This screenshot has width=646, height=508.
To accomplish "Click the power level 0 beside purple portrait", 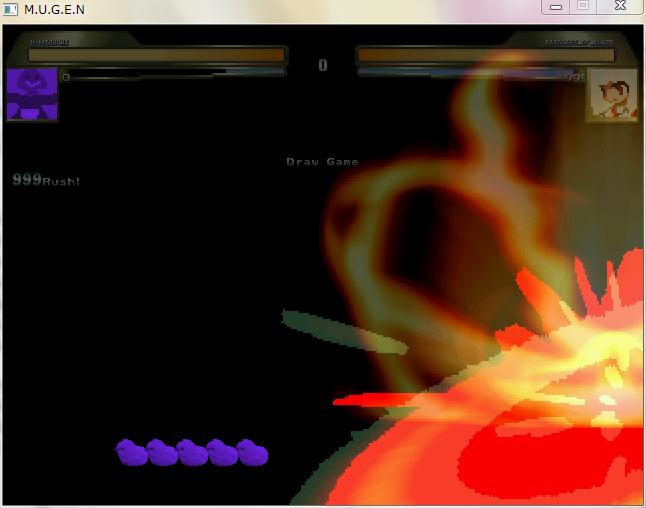I will click(66, 77).
